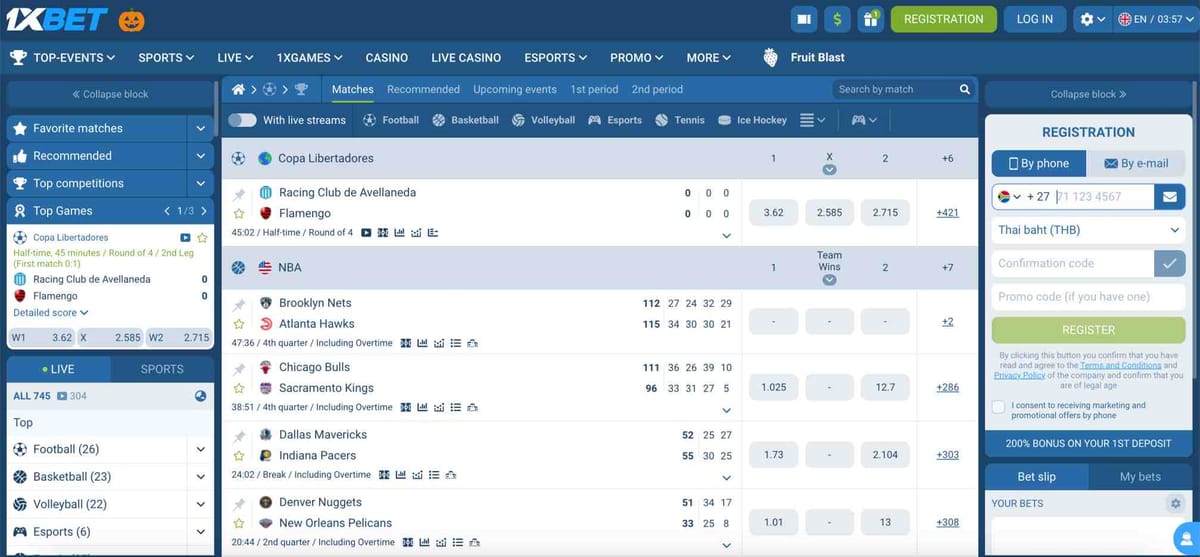Click the green REGISTRATION button
1200x557 pixels.
pos(944,19)
